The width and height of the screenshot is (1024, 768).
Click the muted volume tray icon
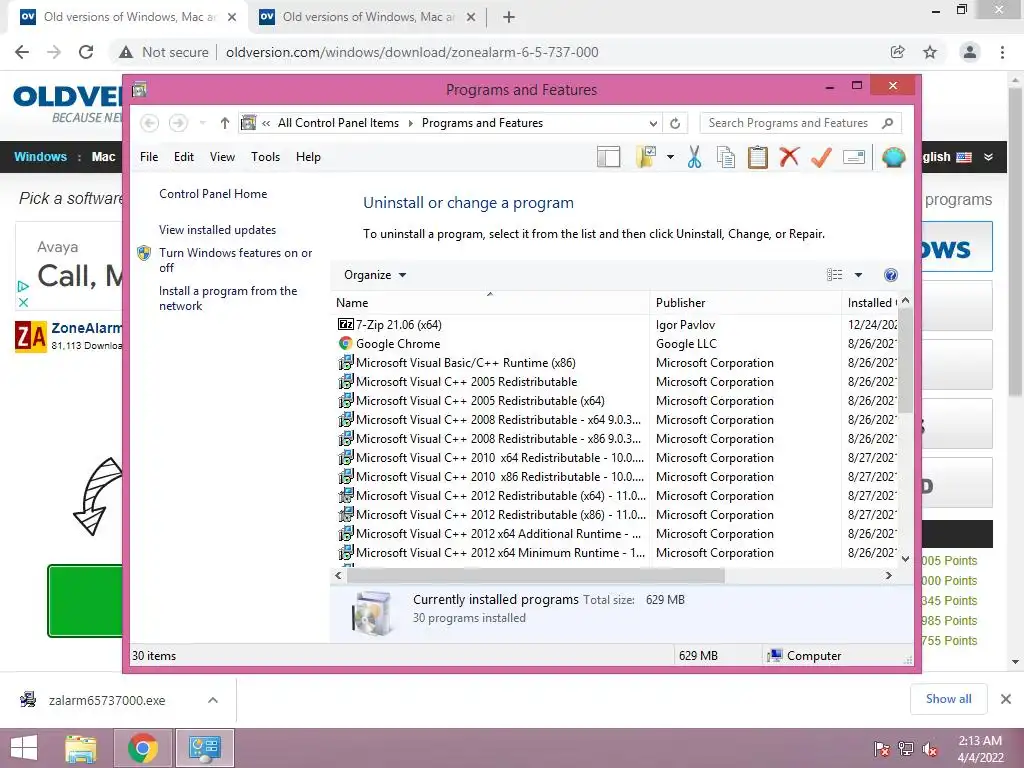click(929, 750)
